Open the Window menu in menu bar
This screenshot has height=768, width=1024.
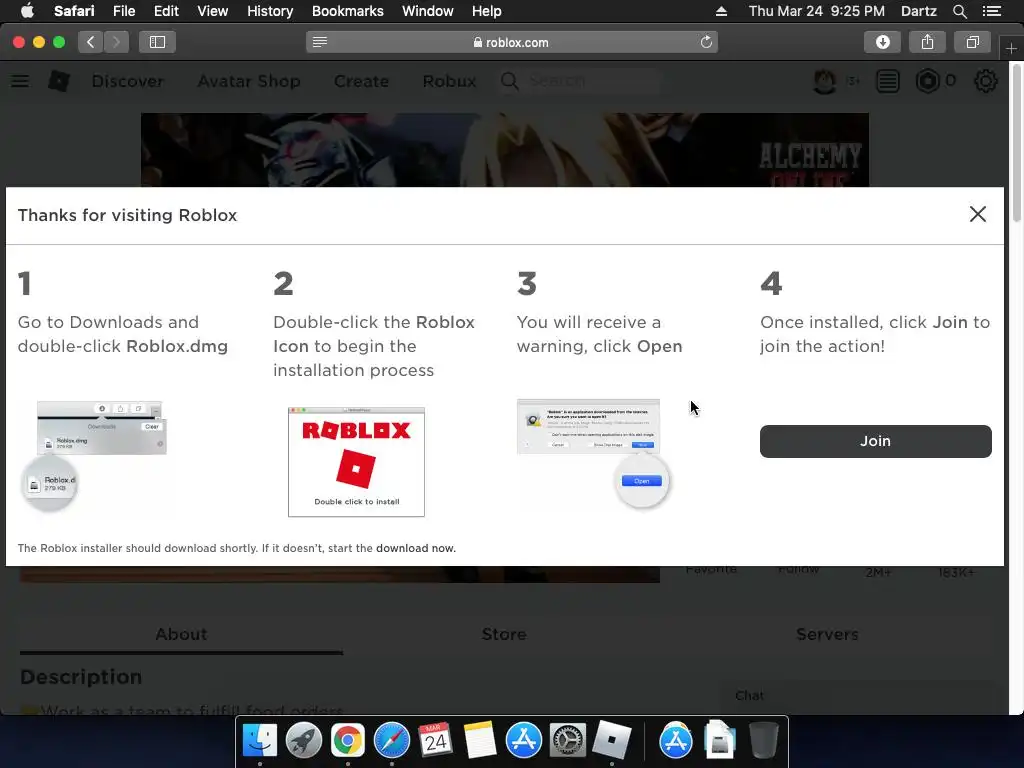427,11
